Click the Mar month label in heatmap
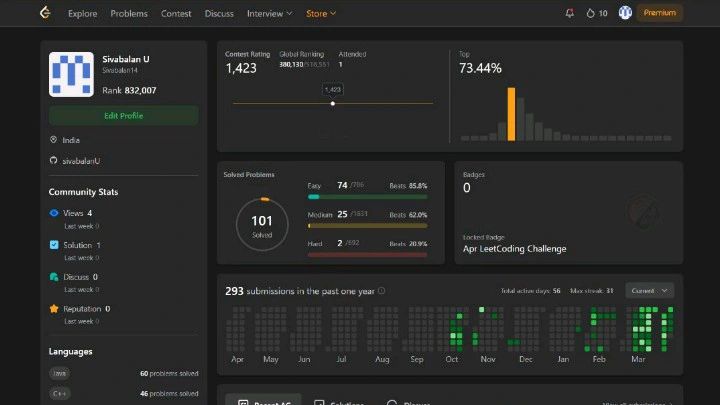Image resolution: width=720 pixels, height=405 pixels. click(638, 359)
